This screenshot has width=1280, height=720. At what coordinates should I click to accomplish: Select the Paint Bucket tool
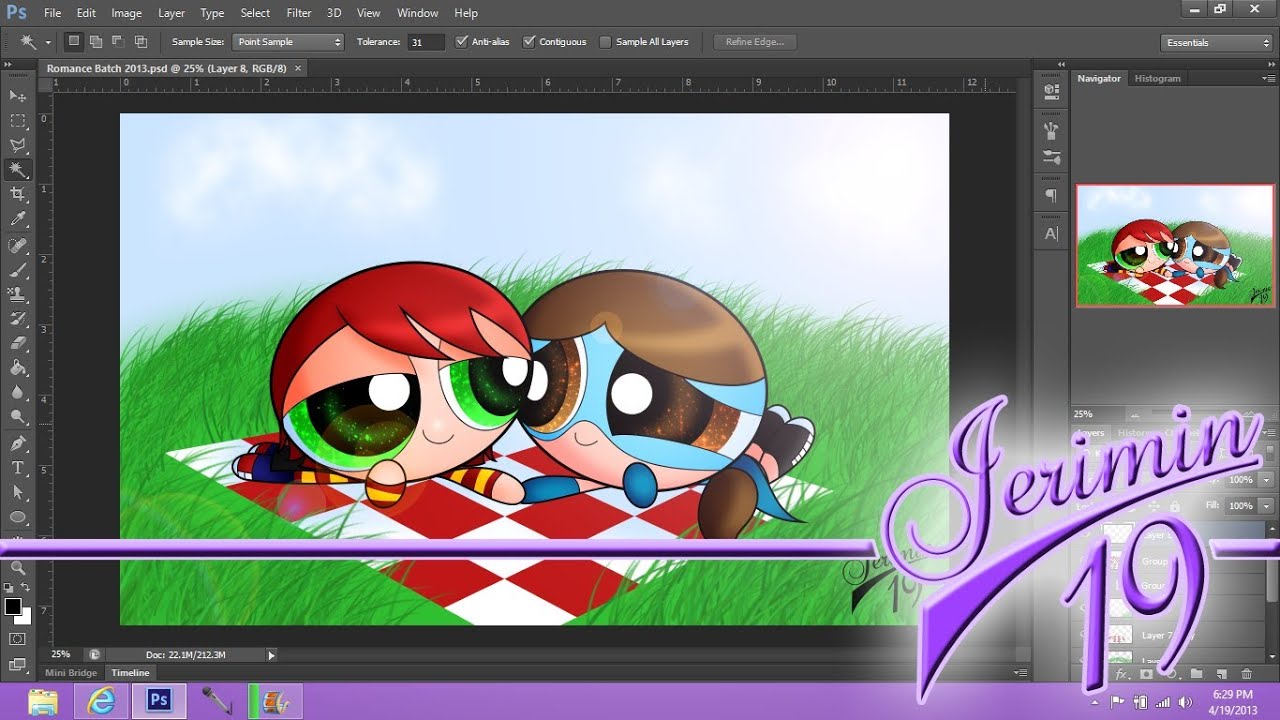click(18, 368)
